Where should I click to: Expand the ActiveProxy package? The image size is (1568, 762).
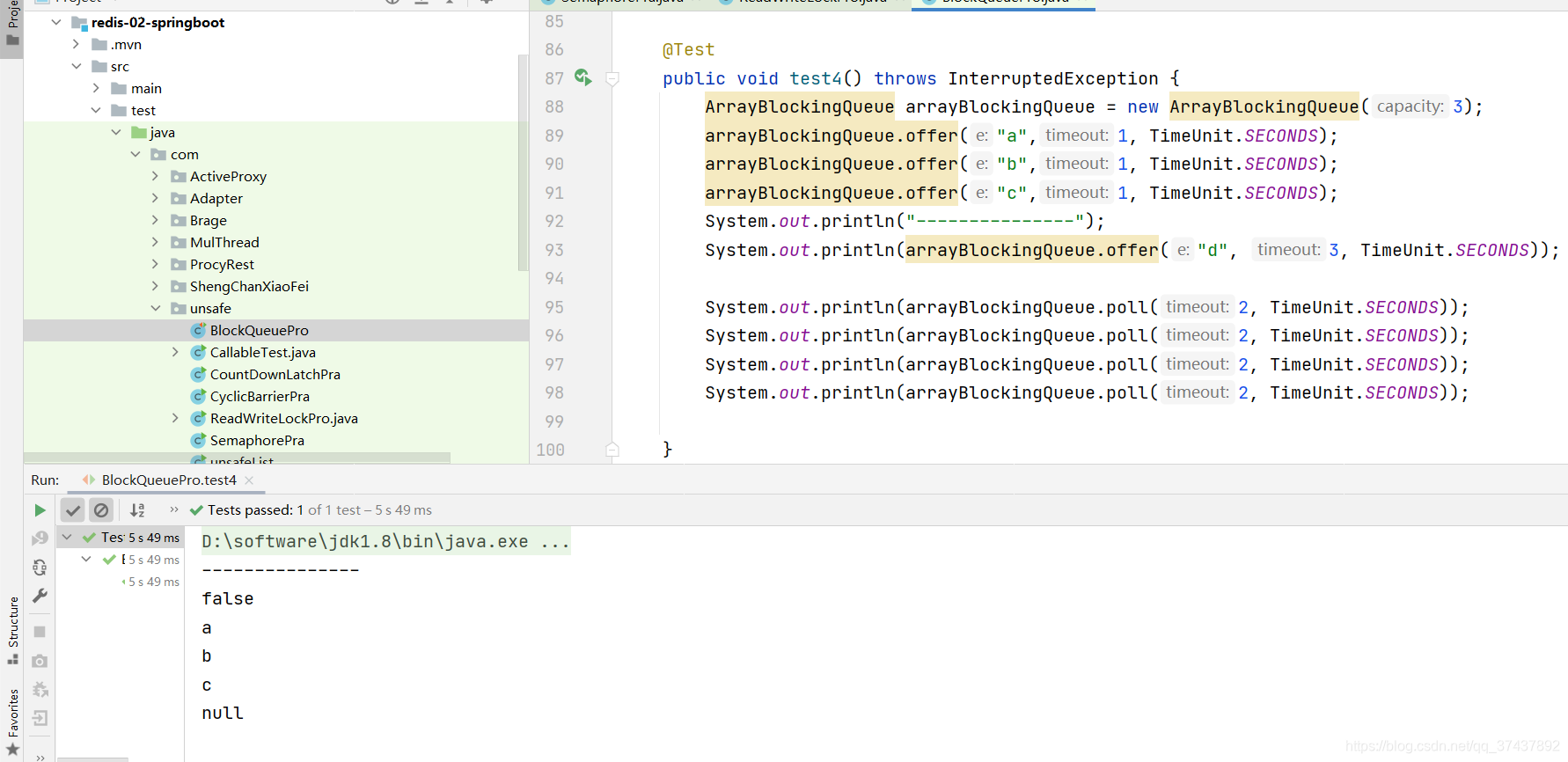(156, 176)
